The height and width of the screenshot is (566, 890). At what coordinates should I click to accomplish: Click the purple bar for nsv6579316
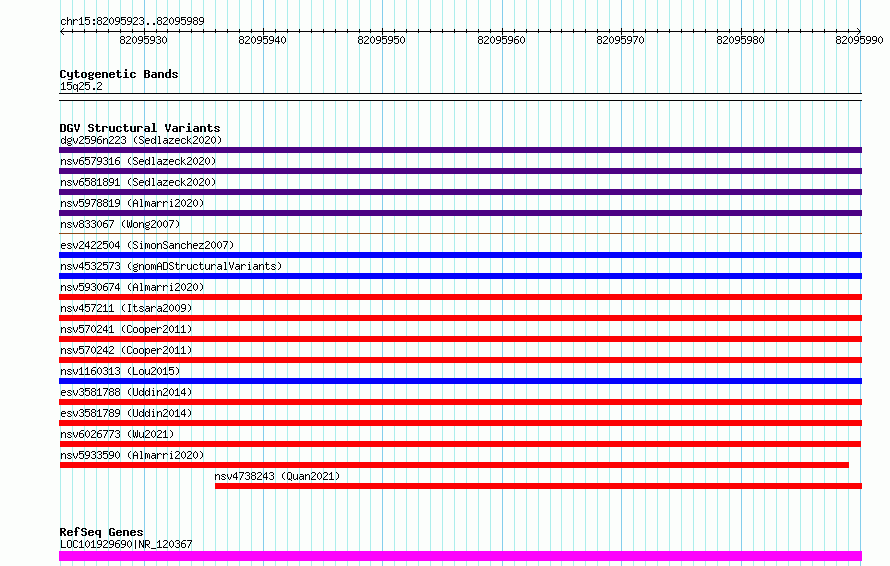pyautogui.click(x=460, y=171)
